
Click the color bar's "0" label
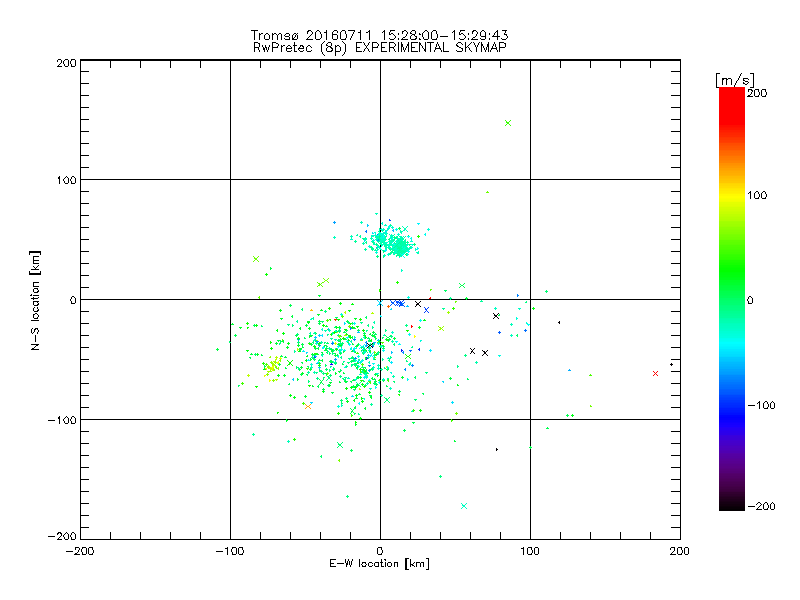click(x=749, y=300)
